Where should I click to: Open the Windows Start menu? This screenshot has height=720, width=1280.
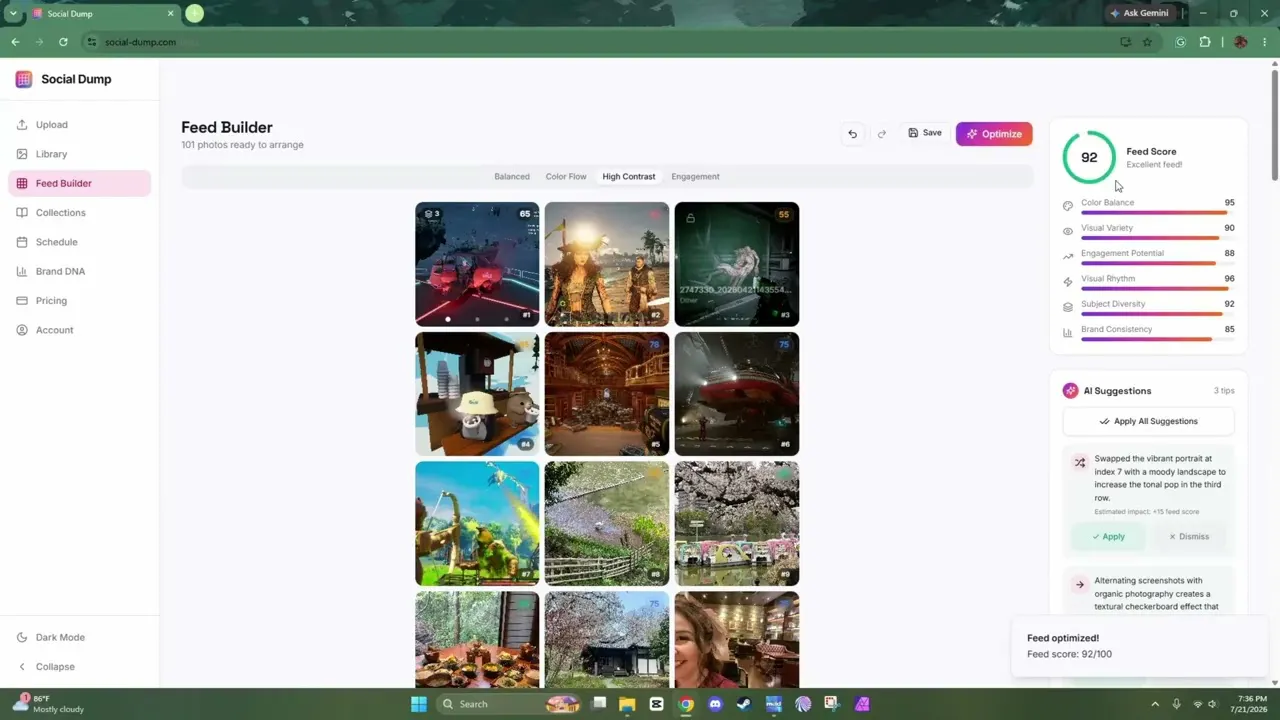tap(419, 704)
